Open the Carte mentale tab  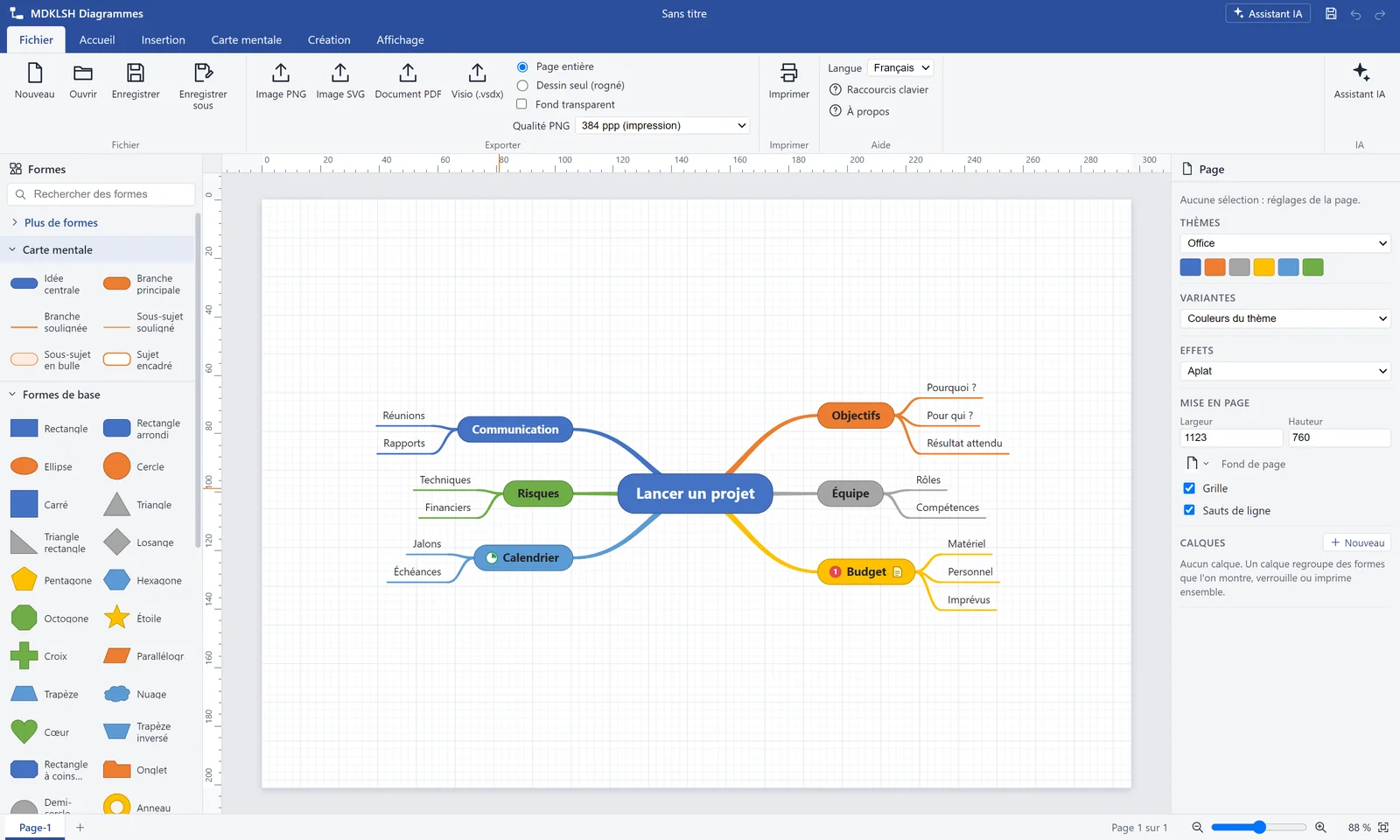coord(246,39)
